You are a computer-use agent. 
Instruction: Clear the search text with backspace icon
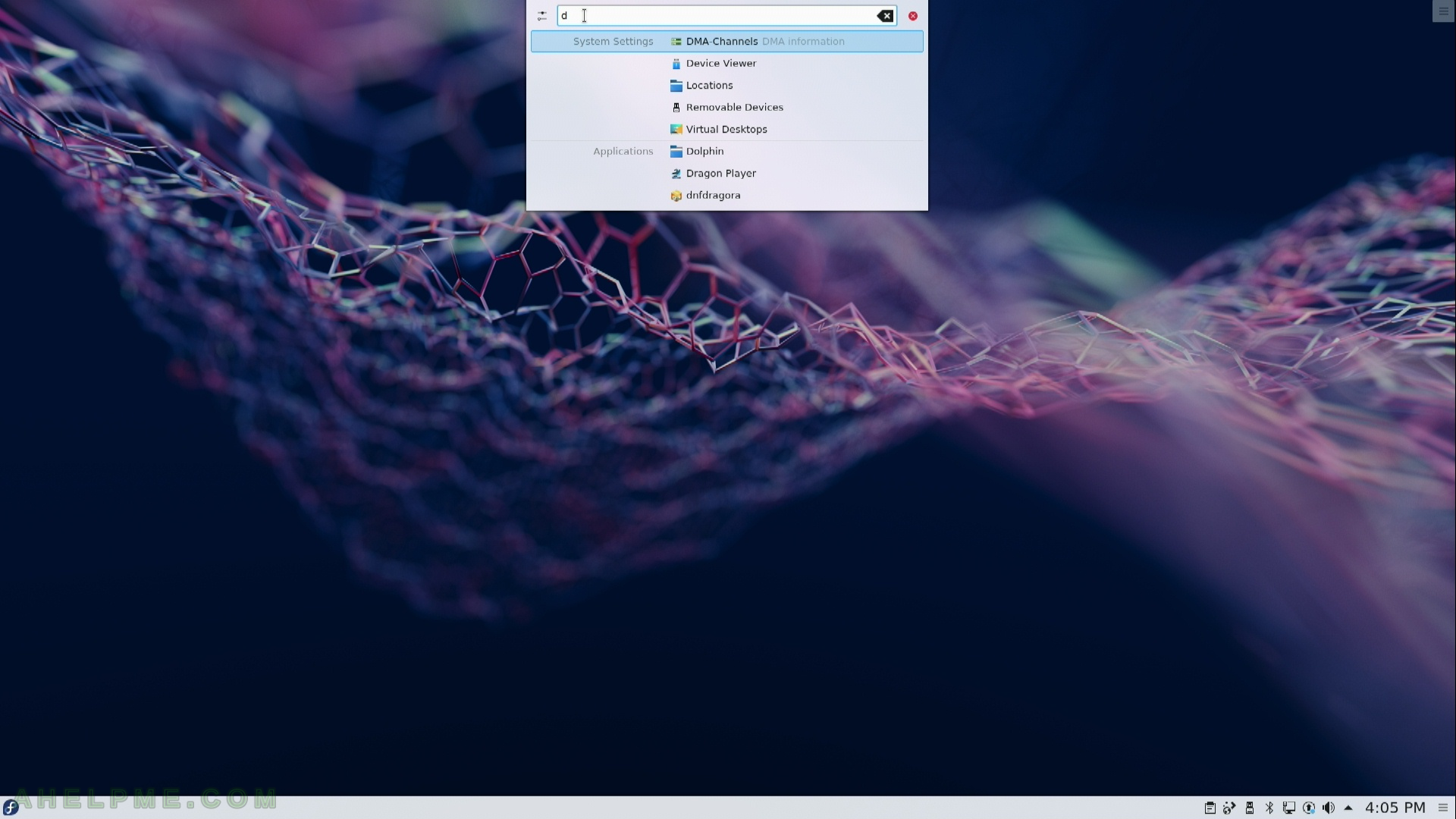pos(884,16)
